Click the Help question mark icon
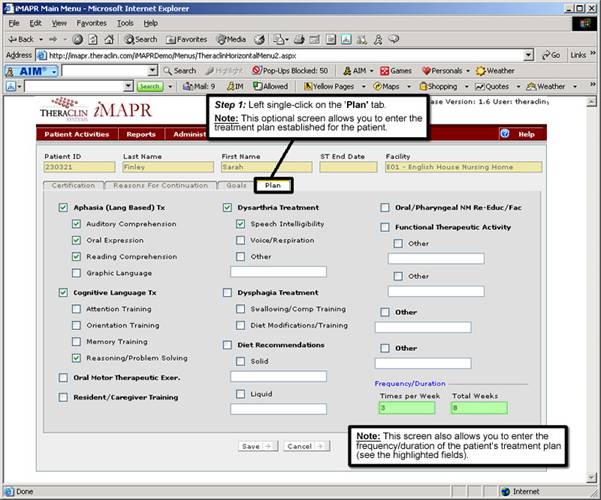This screenshot has width=601, height=500. pyautogui.click(x=505, y=134)
